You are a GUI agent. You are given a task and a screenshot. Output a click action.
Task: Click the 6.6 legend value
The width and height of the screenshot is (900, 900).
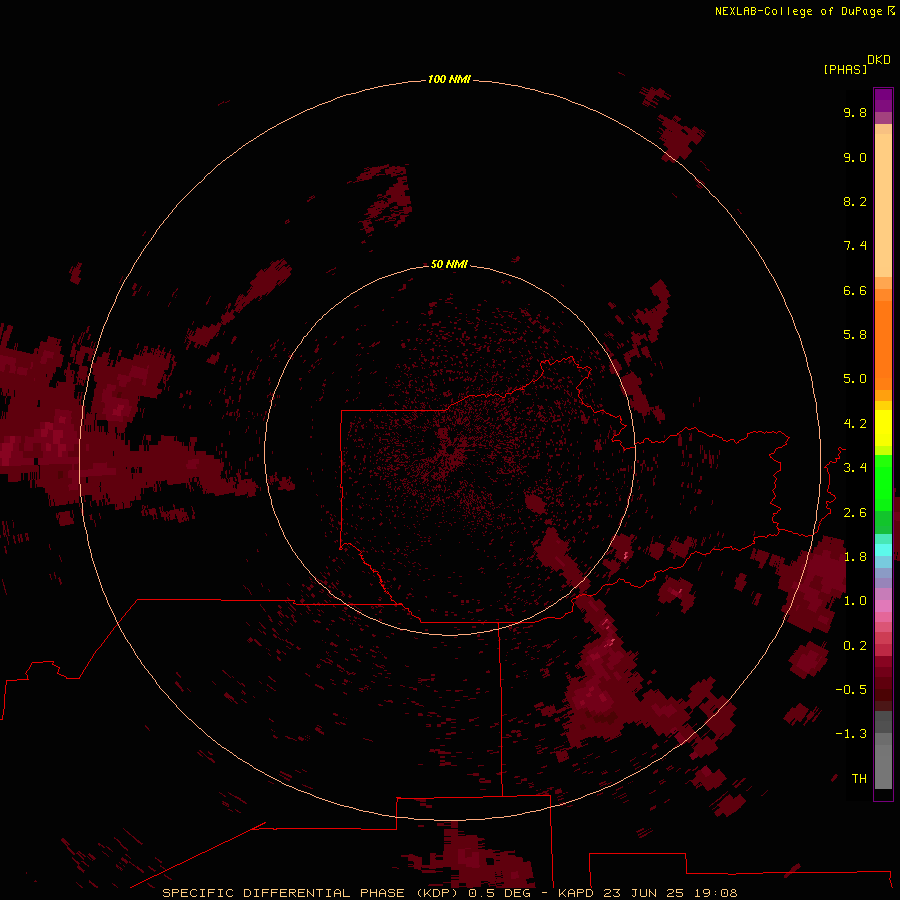pos(855,290)
